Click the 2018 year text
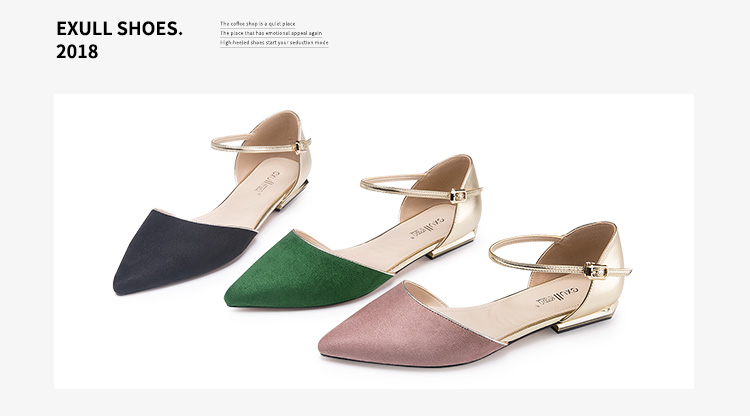Screen dimensions: 750x416 (x=77, y=52)
